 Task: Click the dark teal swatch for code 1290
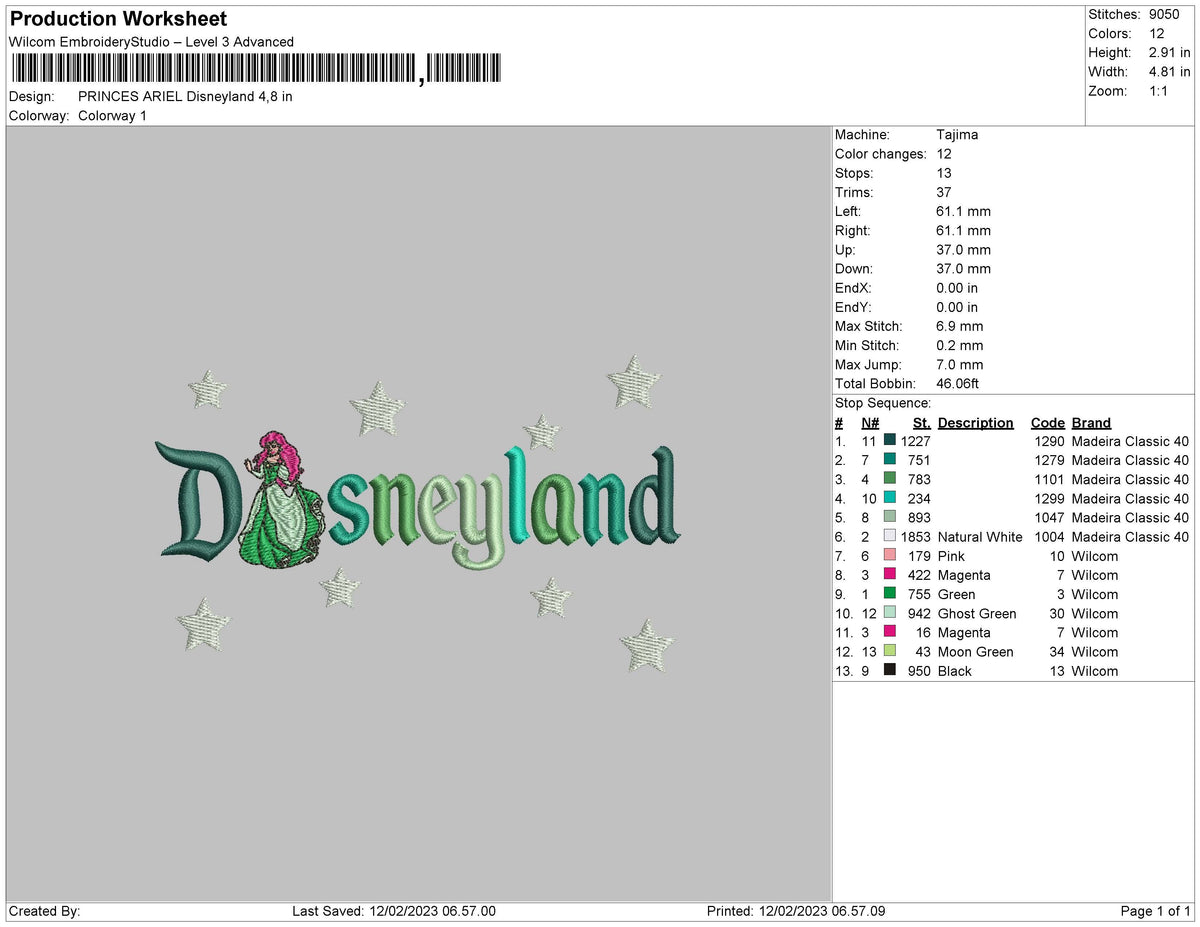point(890,441)
